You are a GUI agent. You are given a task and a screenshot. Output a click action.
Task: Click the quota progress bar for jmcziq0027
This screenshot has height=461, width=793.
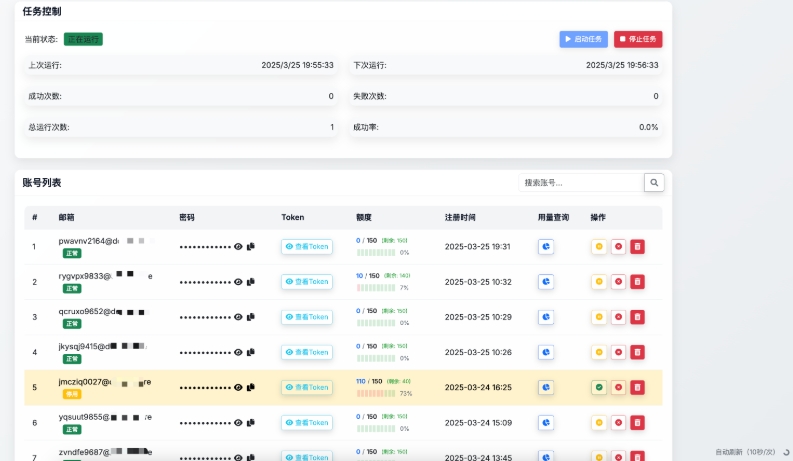coord(376,394)
